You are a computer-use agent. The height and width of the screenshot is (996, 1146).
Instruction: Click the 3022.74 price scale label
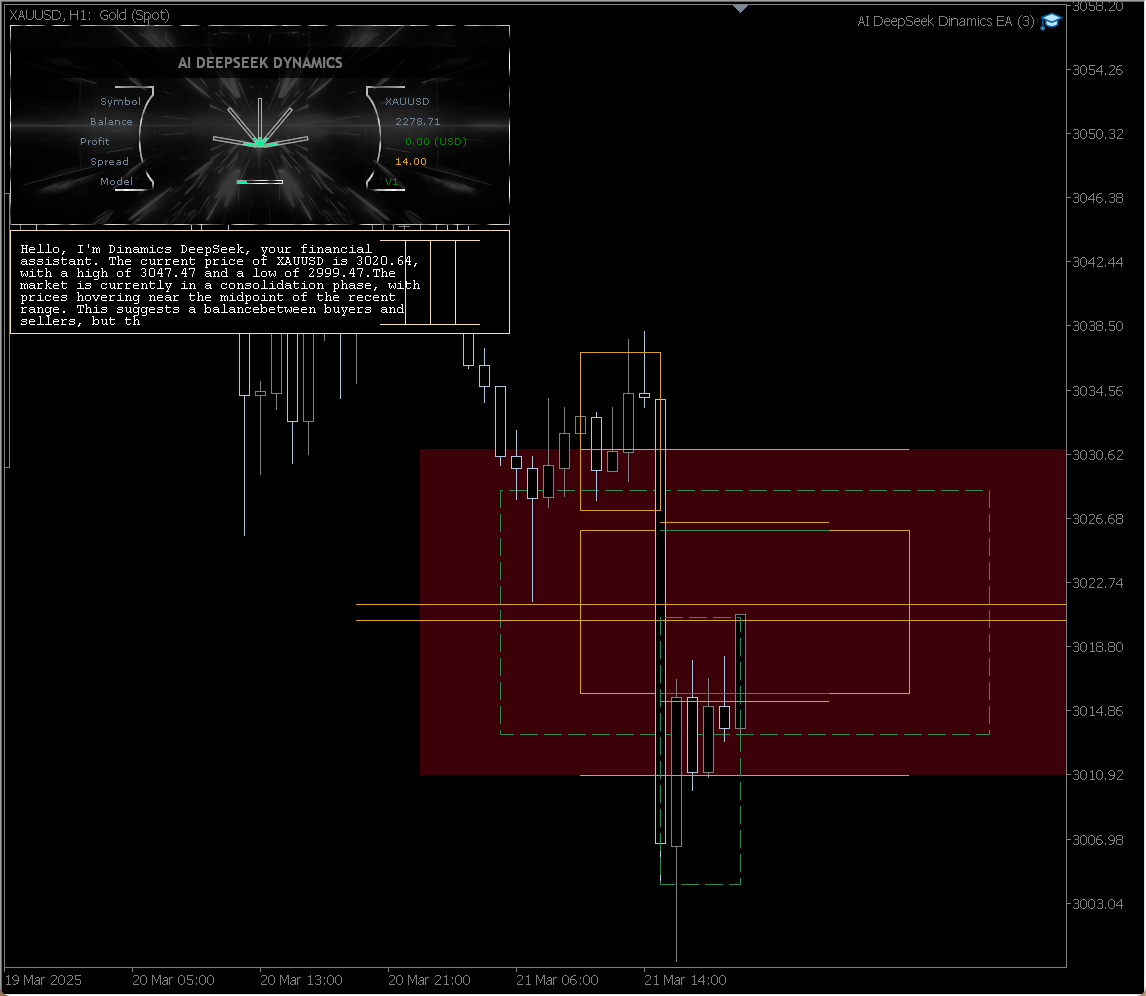pos(1098,582)
